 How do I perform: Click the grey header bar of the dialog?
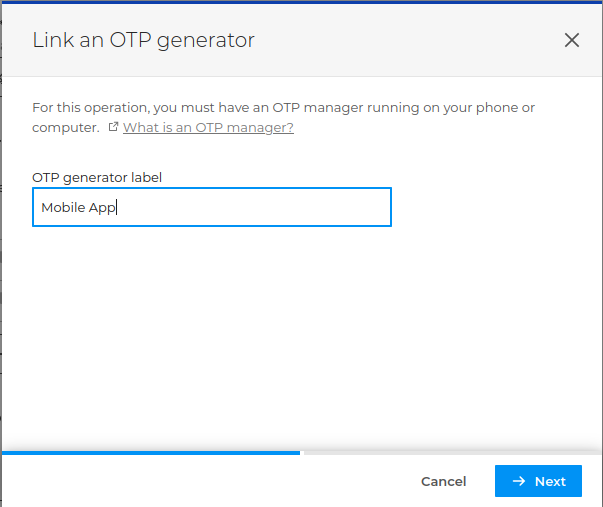click(x=400, y=40)
